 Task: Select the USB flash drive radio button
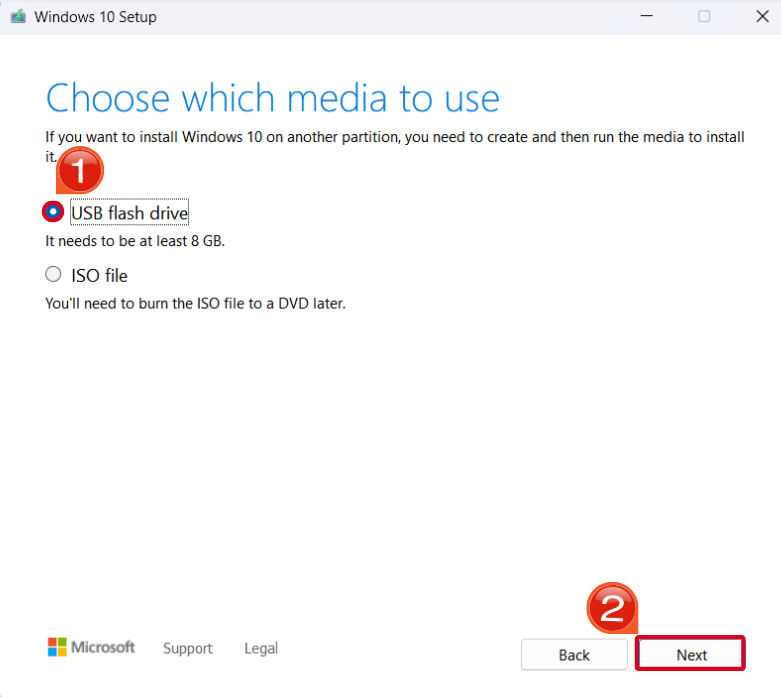pyautogui.click(x=53, y=212)
